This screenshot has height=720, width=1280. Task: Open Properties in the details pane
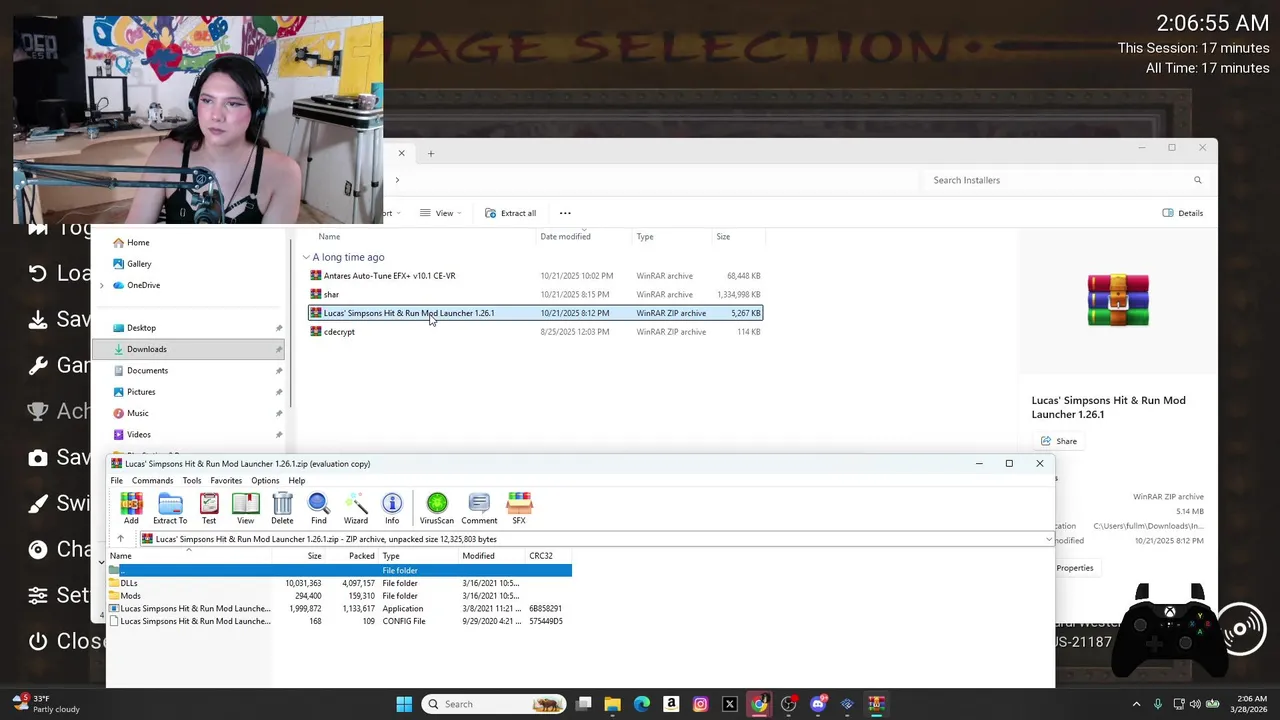click(1075, 568)
